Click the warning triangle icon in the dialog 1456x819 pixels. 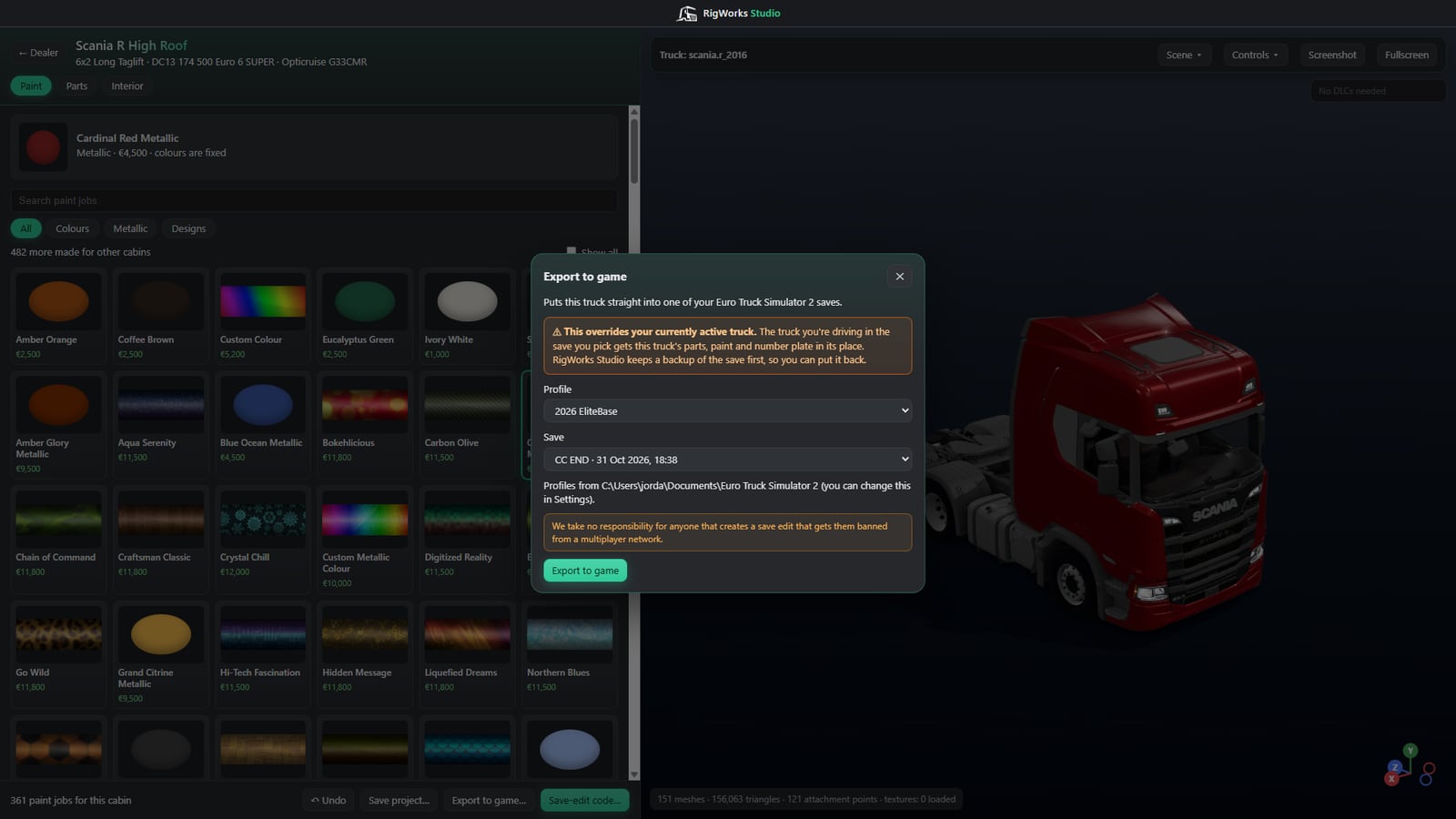557,332
